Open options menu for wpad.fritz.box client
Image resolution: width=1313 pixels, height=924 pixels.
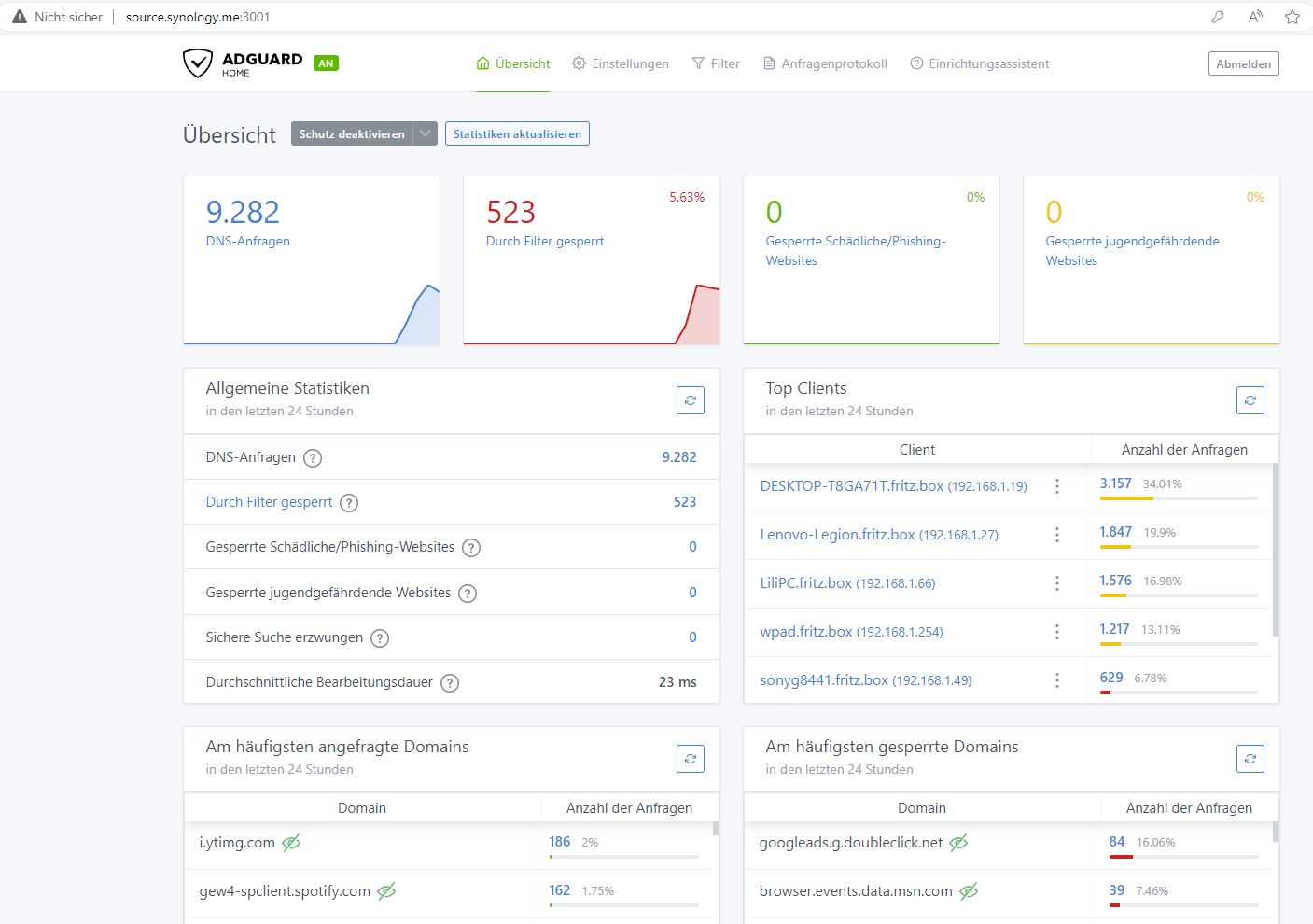tap(1056, 632)
